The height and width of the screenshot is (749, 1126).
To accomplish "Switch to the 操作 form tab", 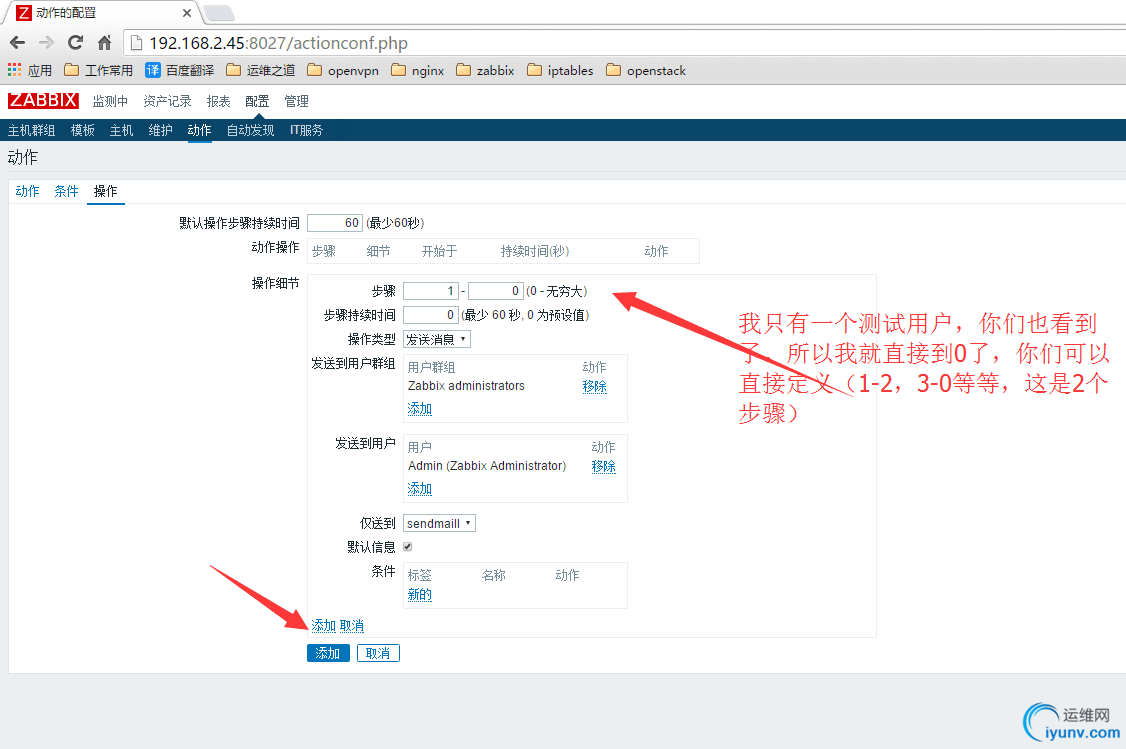I will point(106,191).
